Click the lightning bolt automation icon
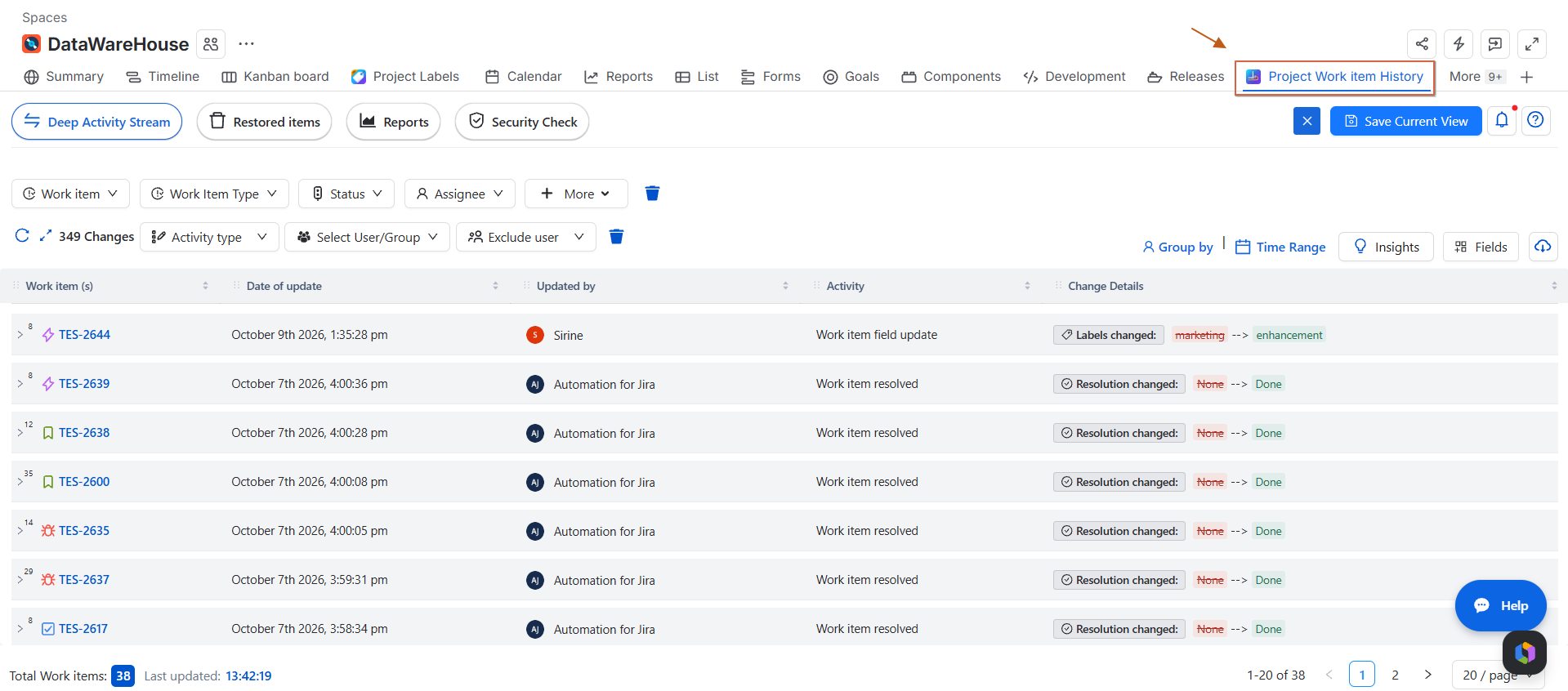The image size is (1568, 691). coord(1459,44)
